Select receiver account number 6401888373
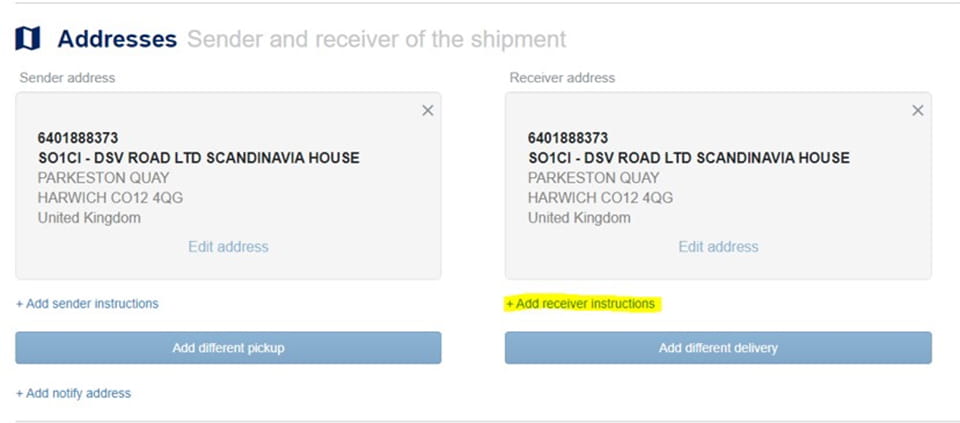Image resolution: width=960 pixels, height=423 pixels. point(568,138)
